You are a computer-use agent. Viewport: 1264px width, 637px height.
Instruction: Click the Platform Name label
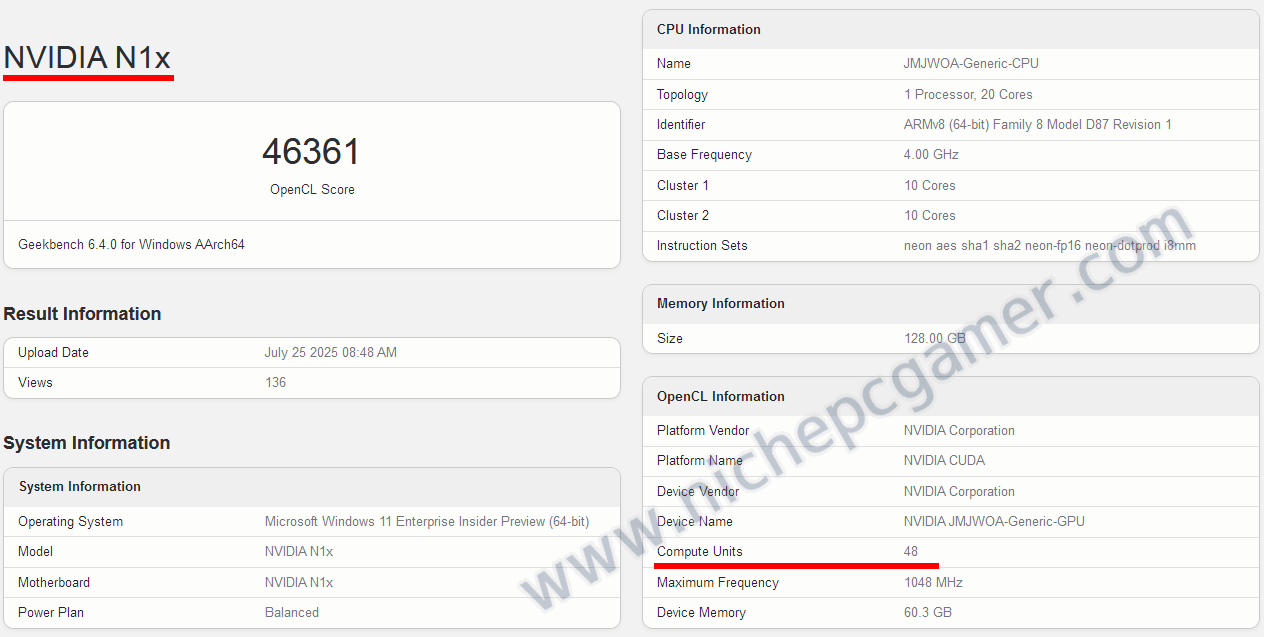point(700,460)
